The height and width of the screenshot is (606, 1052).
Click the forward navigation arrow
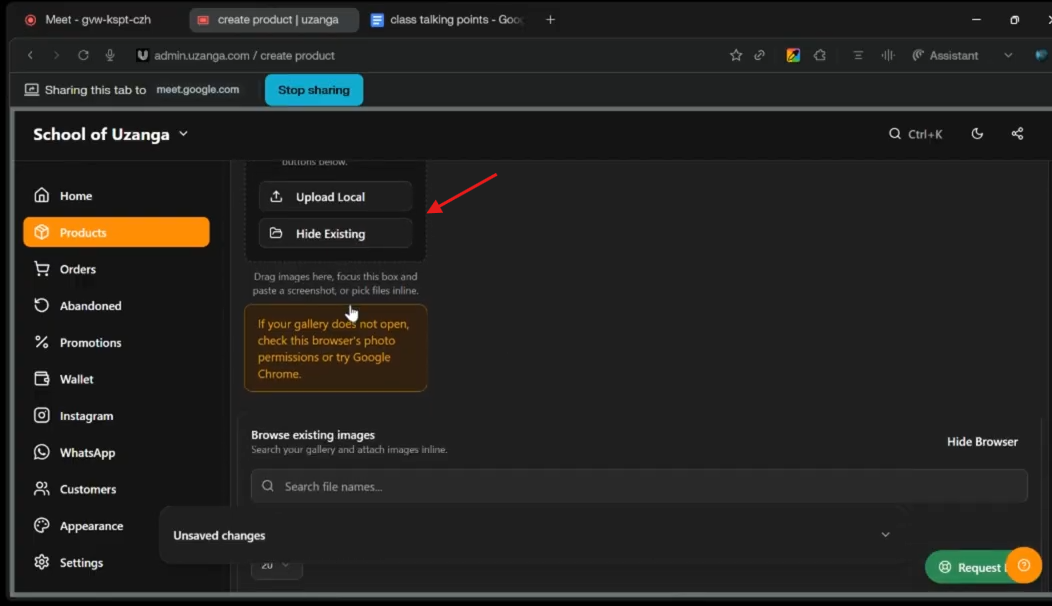56,55
